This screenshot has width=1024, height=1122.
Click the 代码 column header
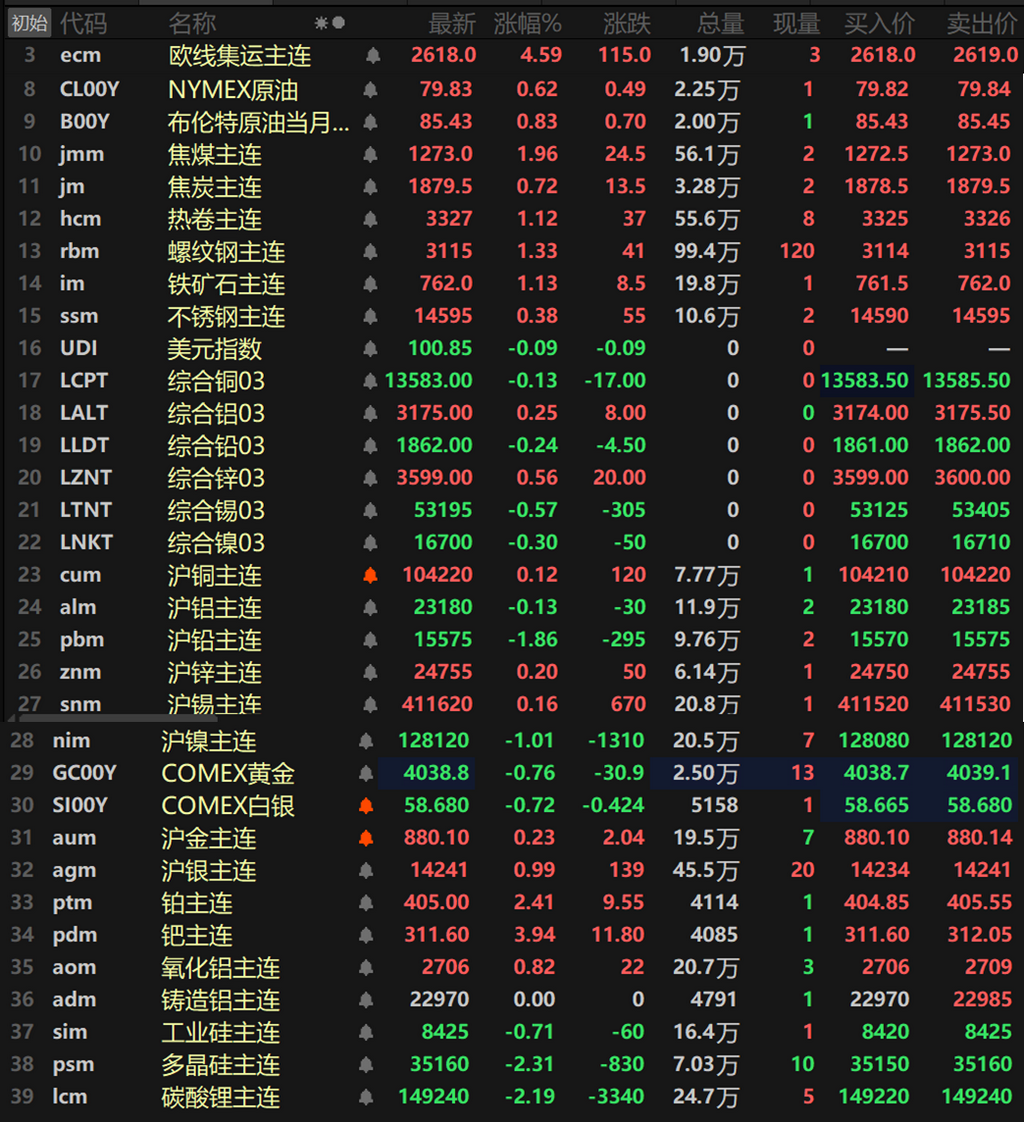pyautogui.click(x=84, y=24)
